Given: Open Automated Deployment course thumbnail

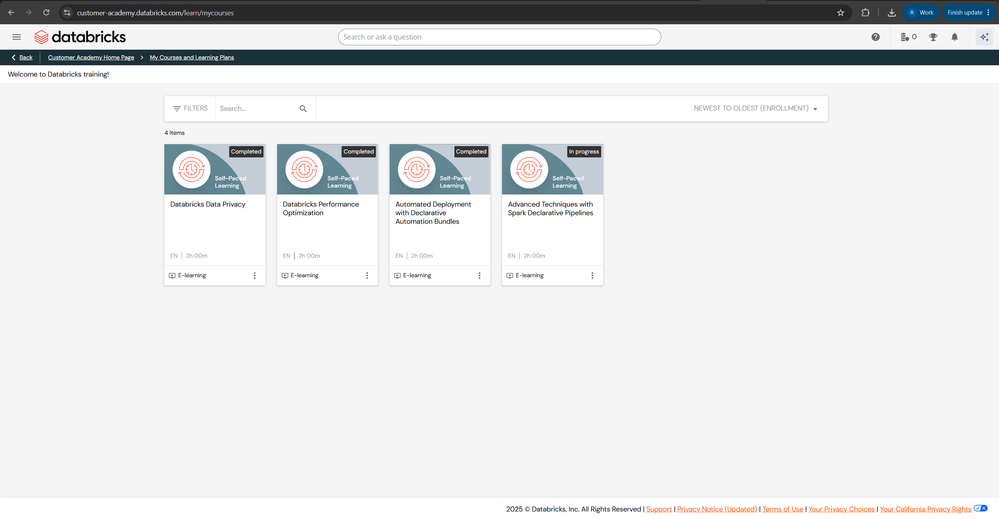Looking at the screenshot, I should pos(440,169).
